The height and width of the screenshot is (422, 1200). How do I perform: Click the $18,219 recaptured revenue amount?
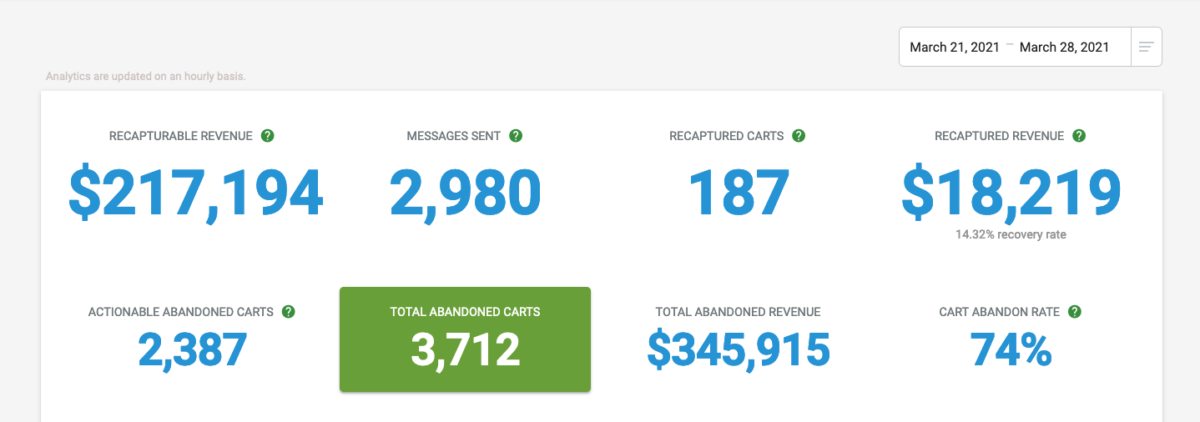point(1010,193)
